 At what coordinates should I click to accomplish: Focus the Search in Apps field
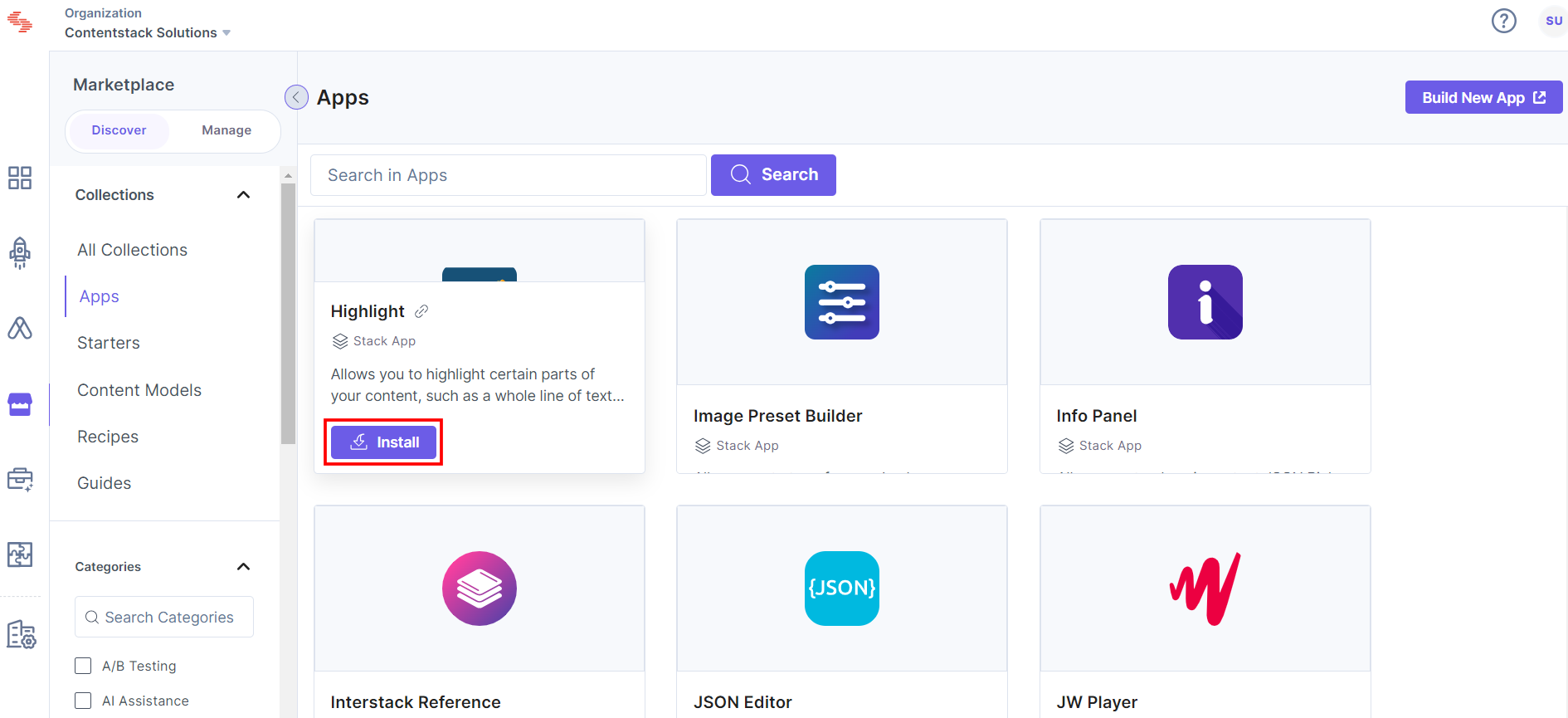click(x=509, y=175)
